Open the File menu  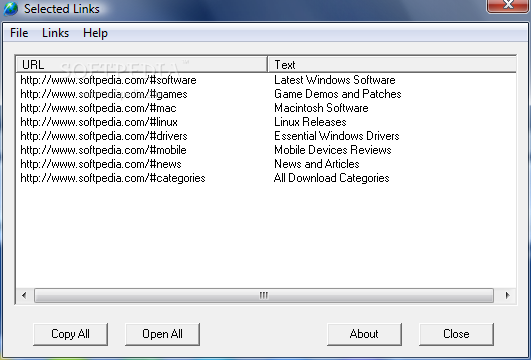19,33
